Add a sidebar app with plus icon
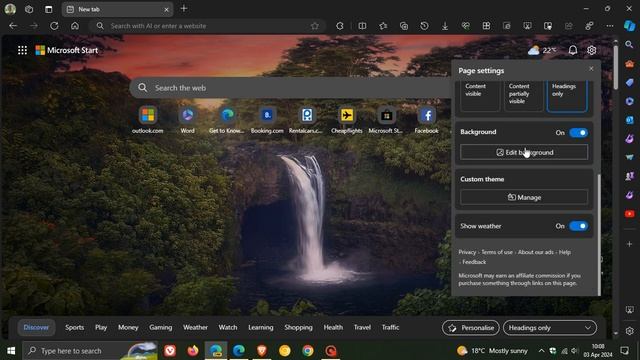 click(629, 244)
